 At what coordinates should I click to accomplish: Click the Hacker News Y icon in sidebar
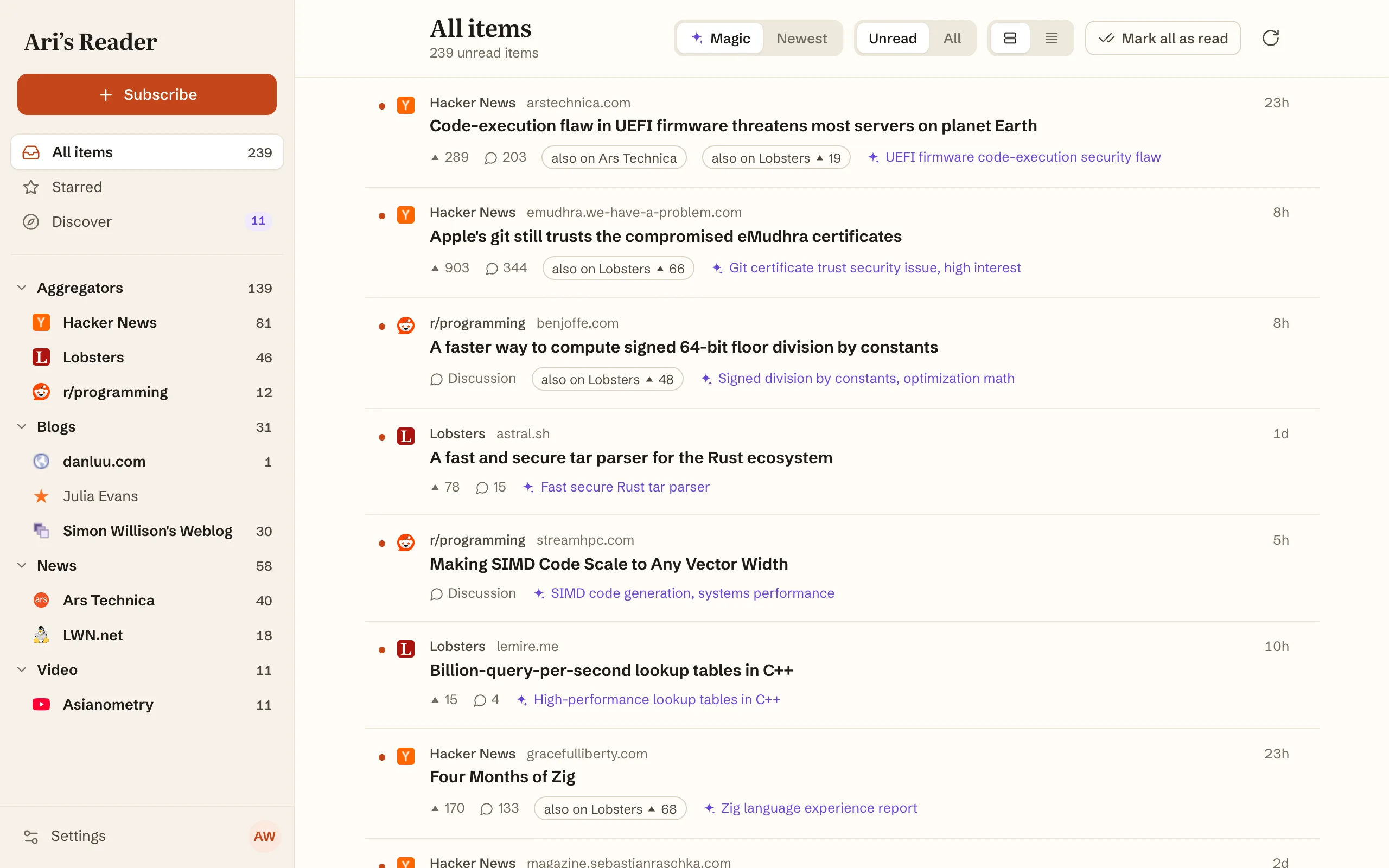tap(41, 323)
